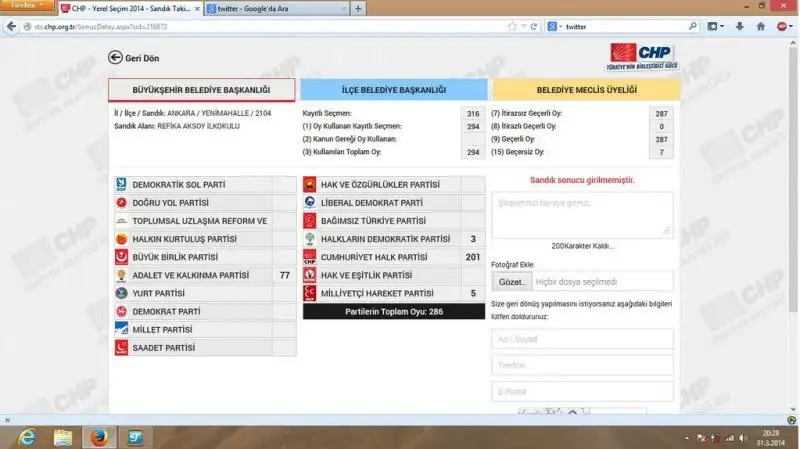This screenshot has width=800, height=449.
Task: Click the browser URL address bar
Action: coord(265,27)
